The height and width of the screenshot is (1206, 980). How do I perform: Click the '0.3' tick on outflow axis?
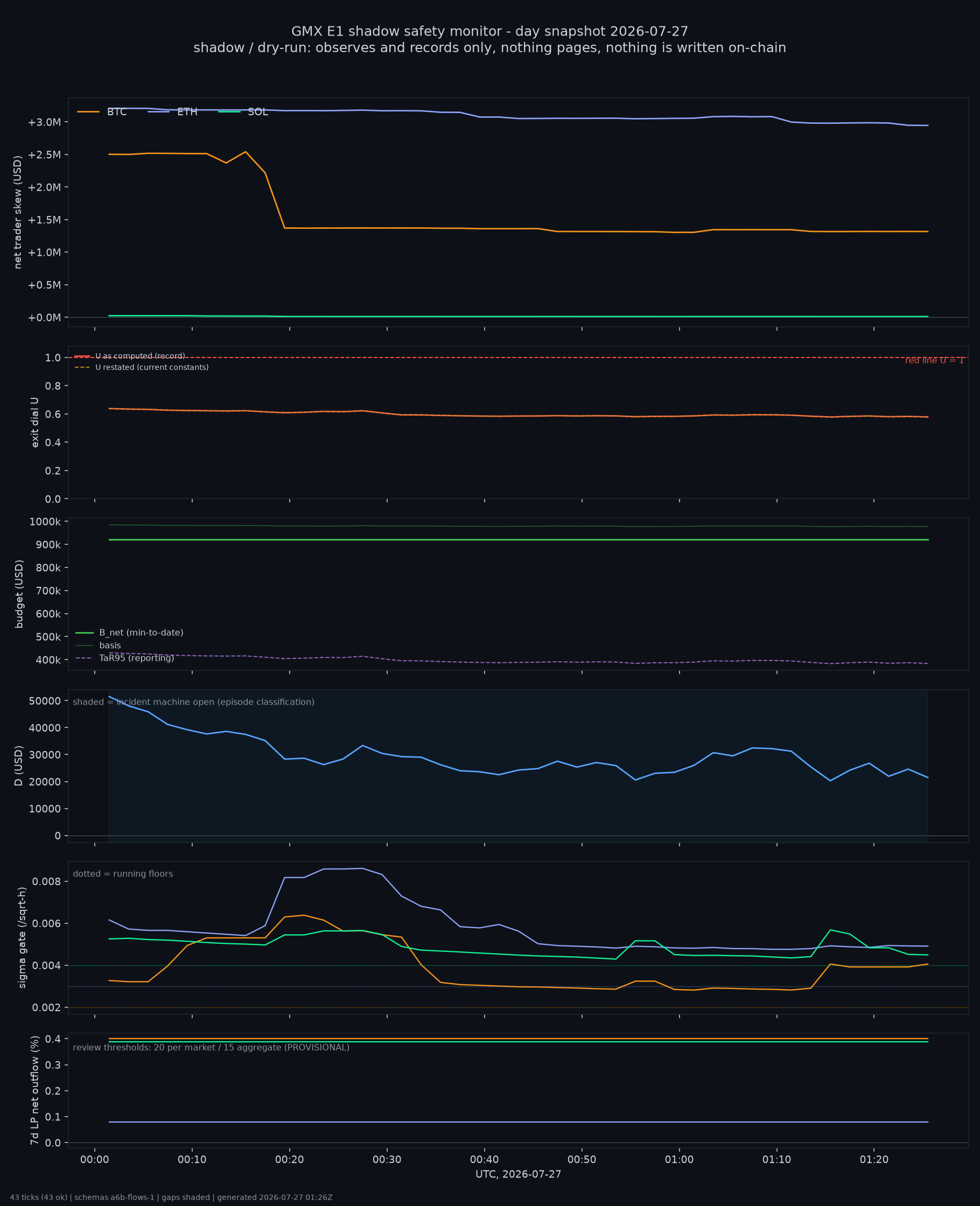pos(53,1065)
